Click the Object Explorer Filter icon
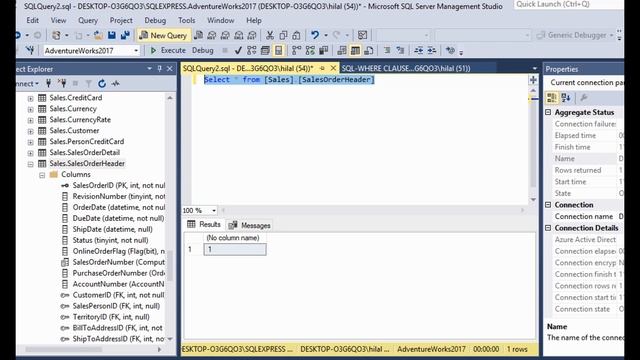640x360 pixels. coord(88,84)
